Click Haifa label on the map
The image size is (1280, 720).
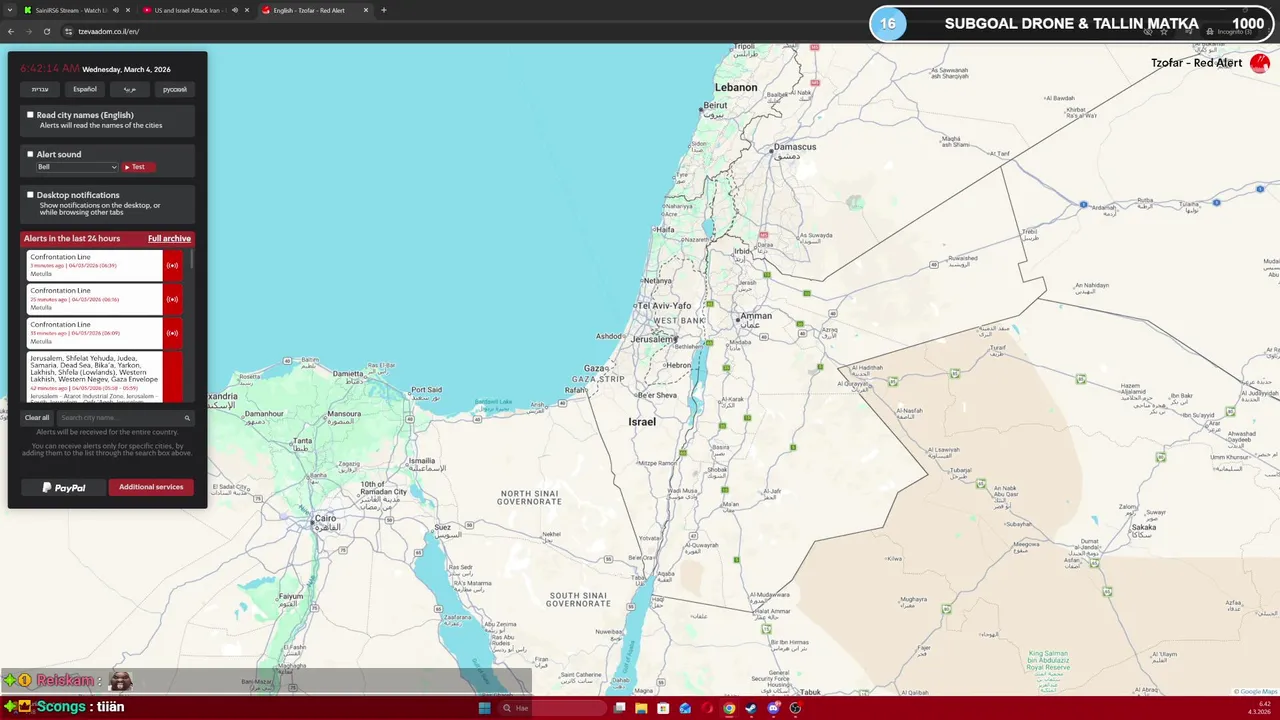click(664, 229)
